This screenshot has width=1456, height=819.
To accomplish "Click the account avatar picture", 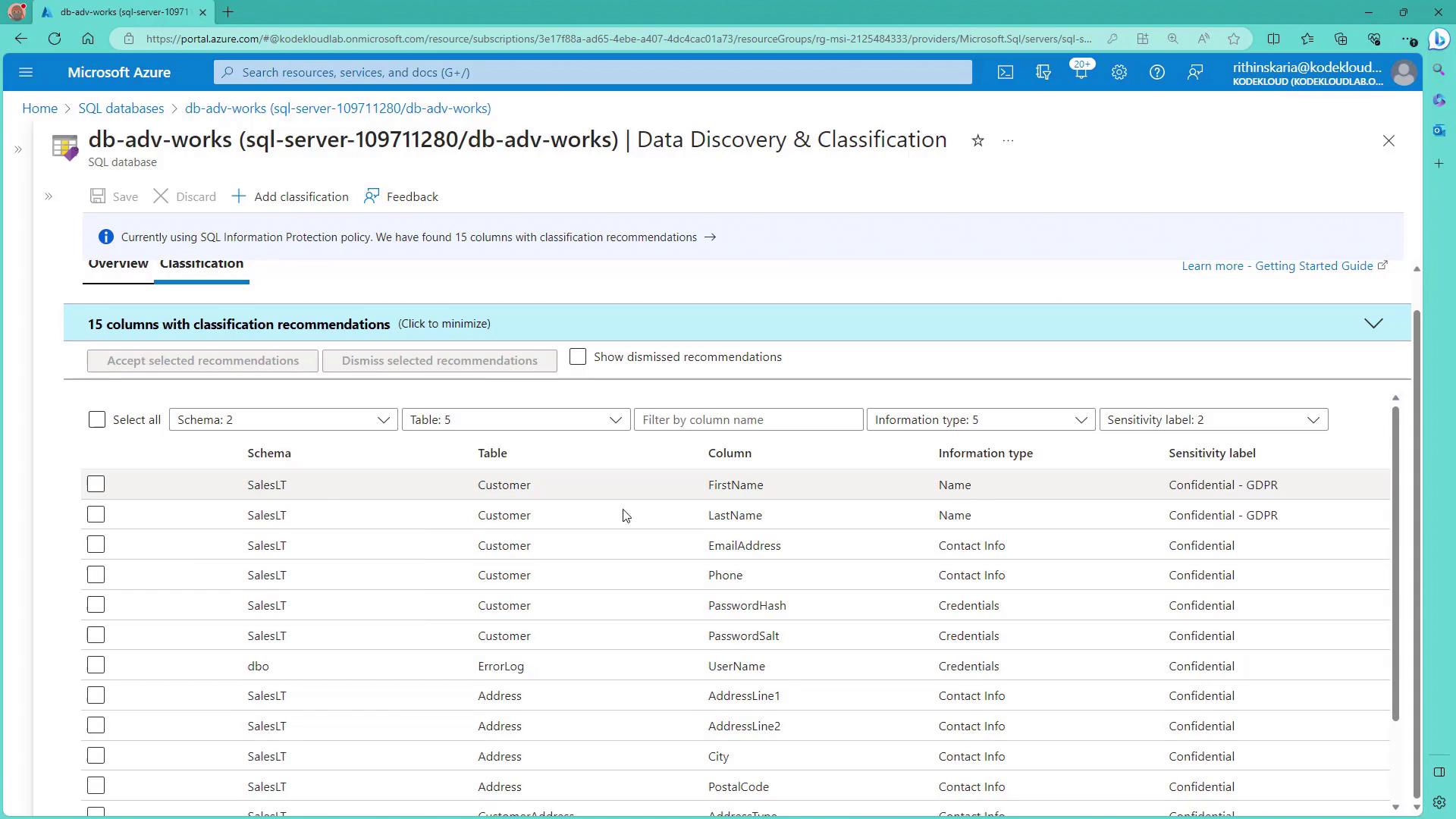I will pyautogui.click(x=1404, y=73).
